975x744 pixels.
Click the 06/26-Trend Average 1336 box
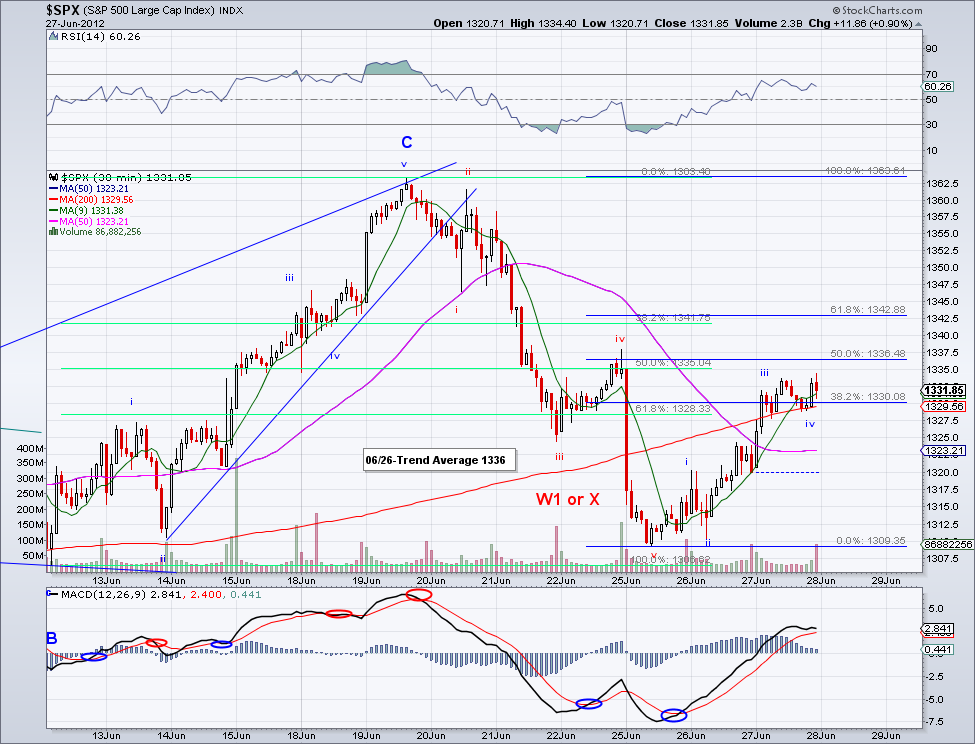tap(440, 461)
